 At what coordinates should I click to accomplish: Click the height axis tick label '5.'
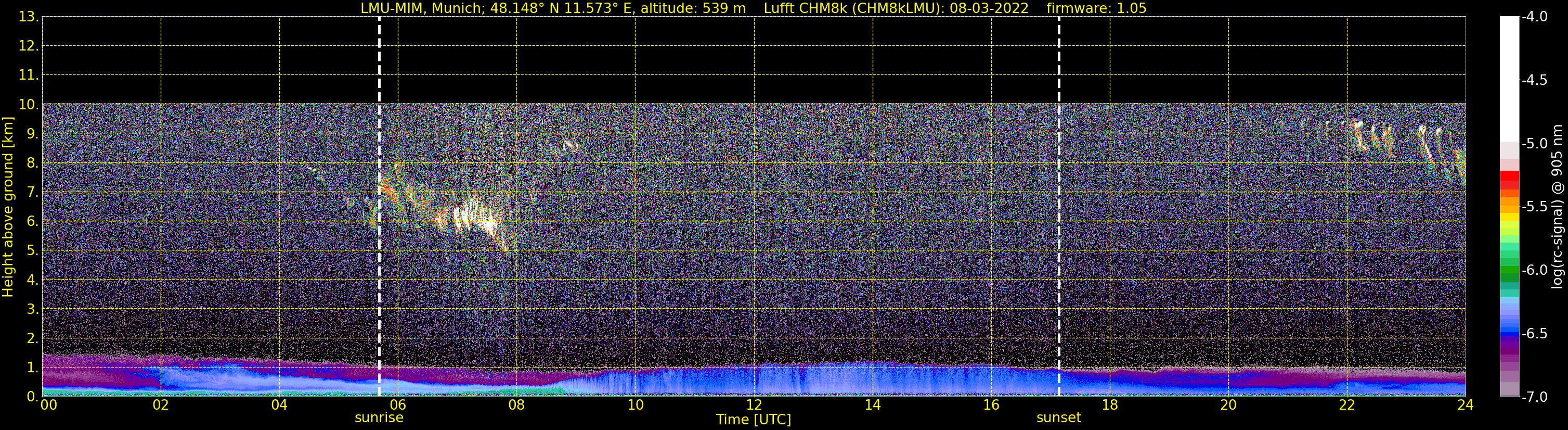(32, 251)
